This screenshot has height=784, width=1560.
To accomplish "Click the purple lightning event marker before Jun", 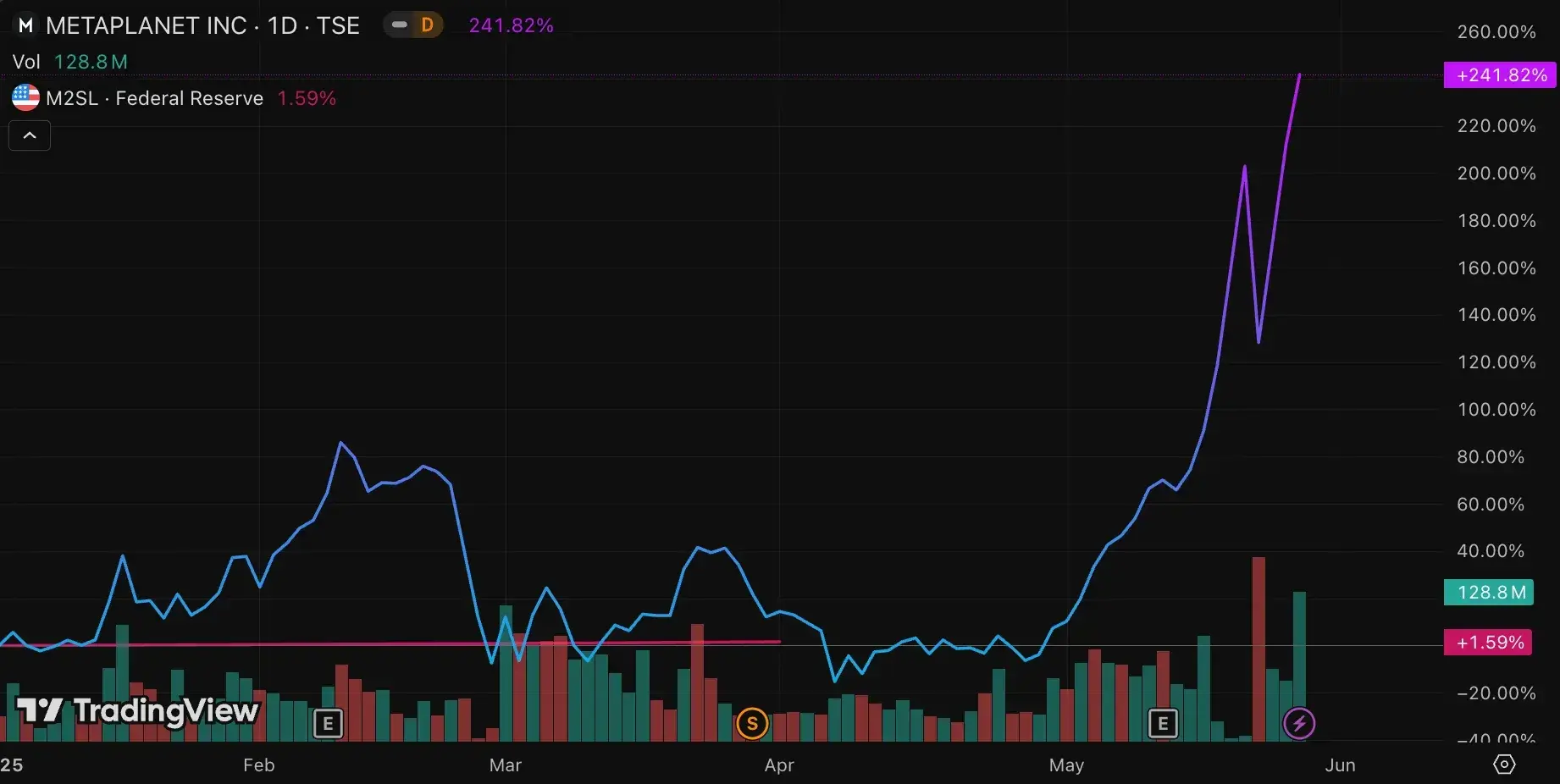I will (x=1298, y=723).
